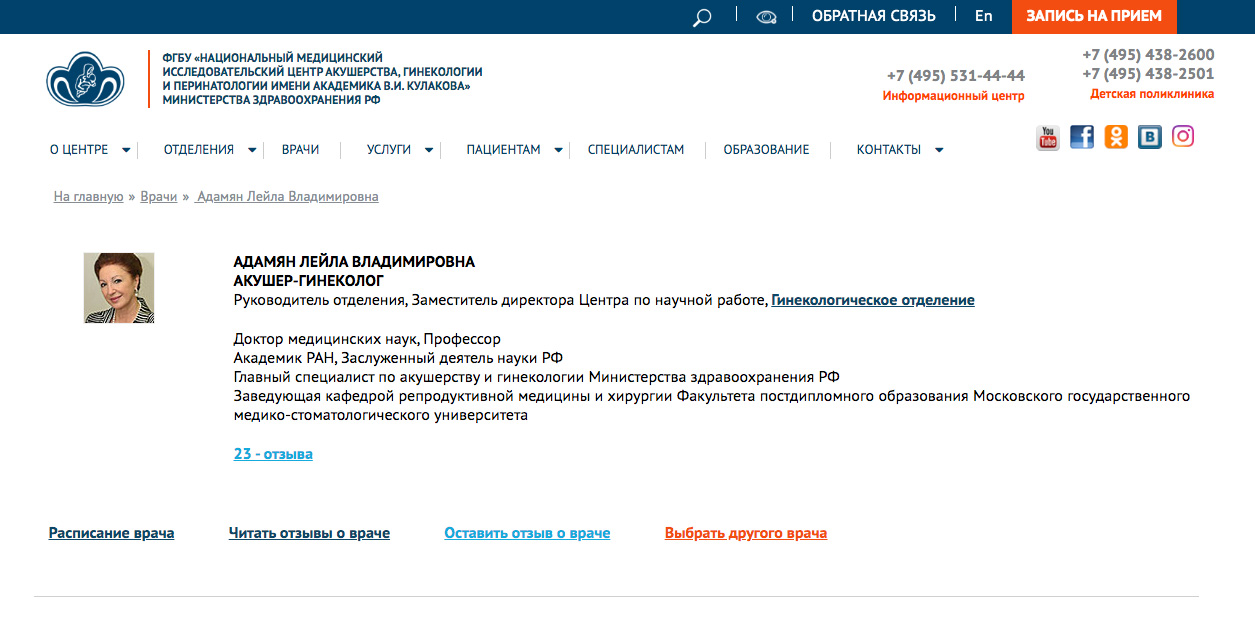
Task: Click the doctor's portrait photo
Action: [x=119, y=288]
